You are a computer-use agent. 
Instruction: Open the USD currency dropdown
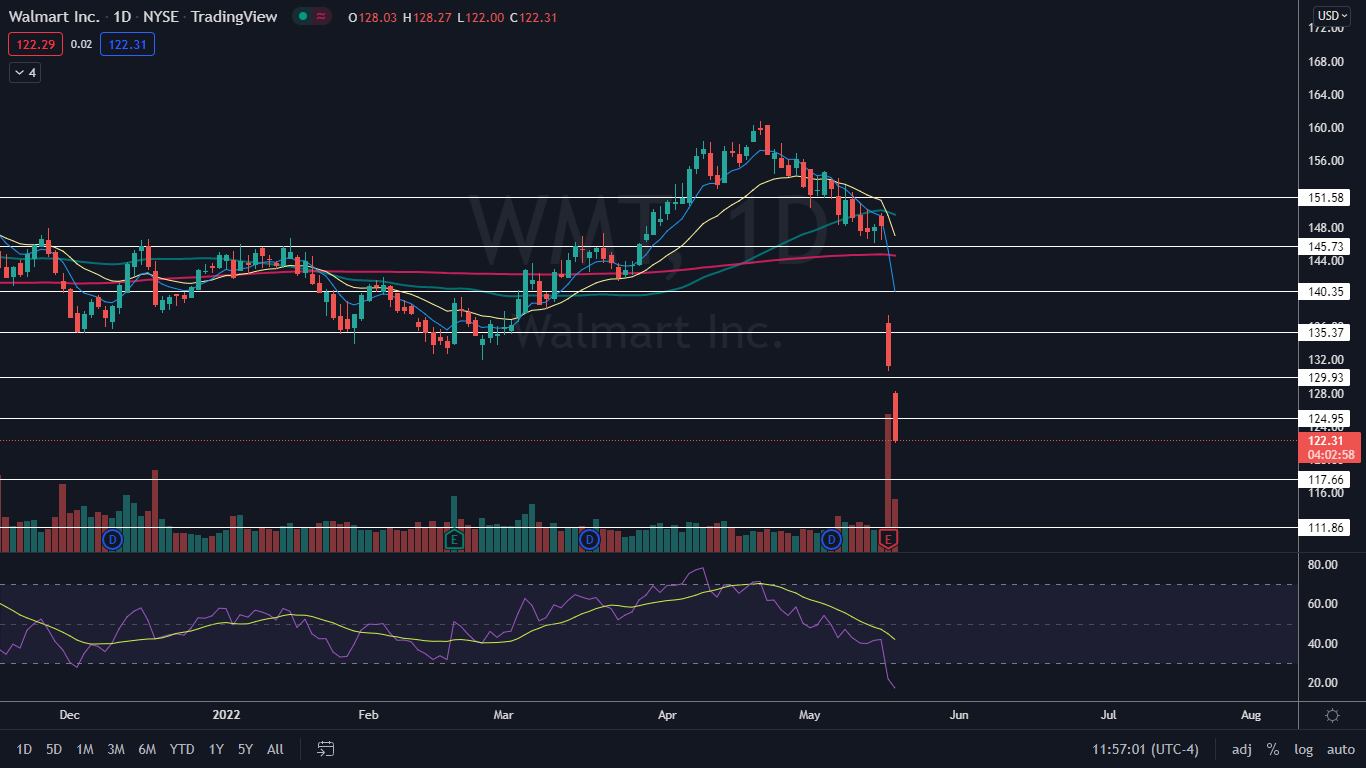tap(1332, 15)
